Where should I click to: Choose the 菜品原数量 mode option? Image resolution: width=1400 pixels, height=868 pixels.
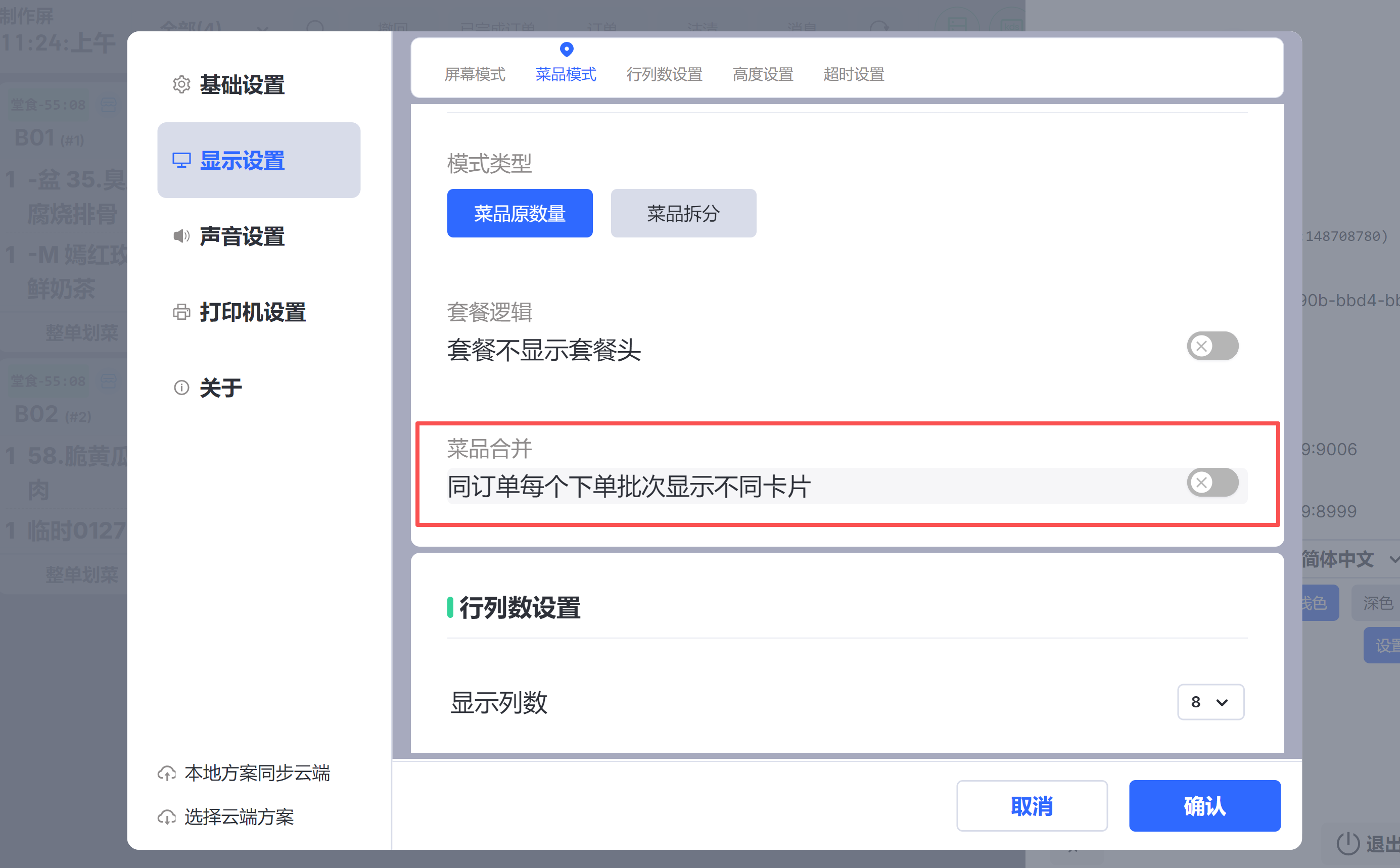pos(519,214)
